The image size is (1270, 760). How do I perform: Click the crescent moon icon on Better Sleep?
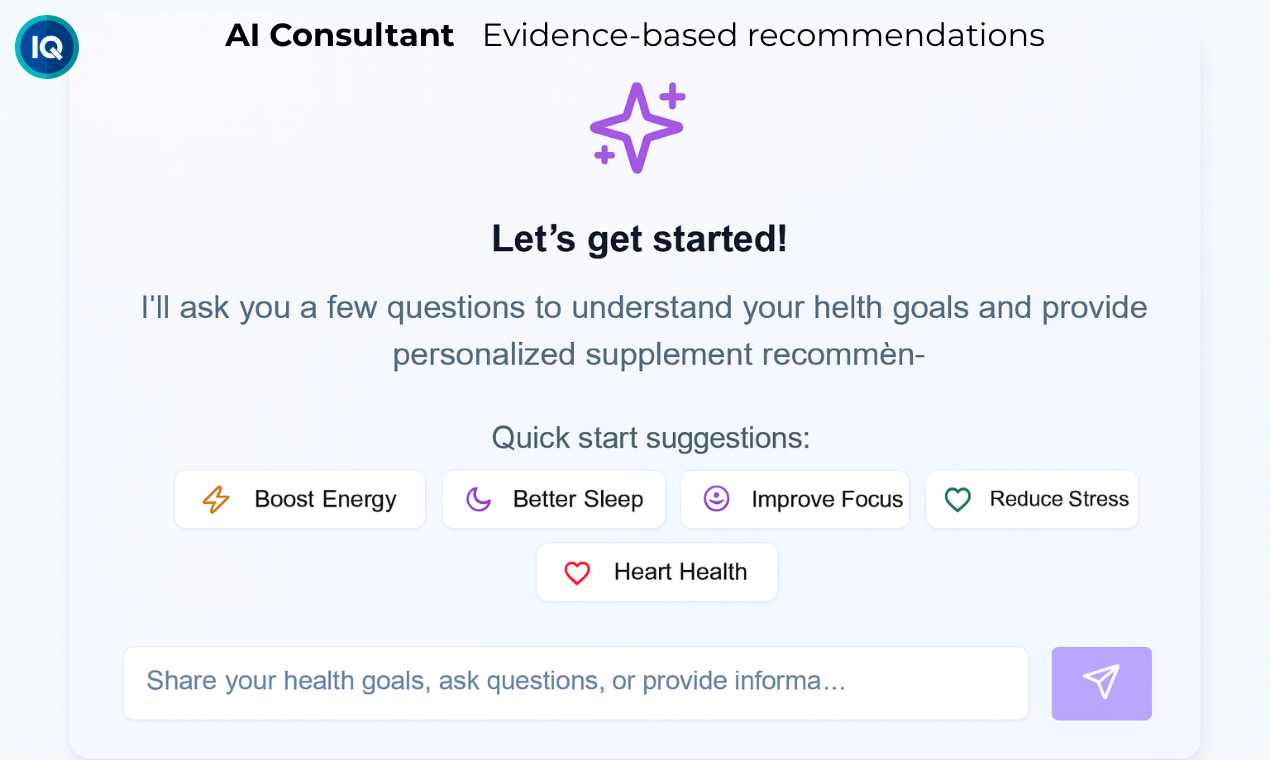481,498
